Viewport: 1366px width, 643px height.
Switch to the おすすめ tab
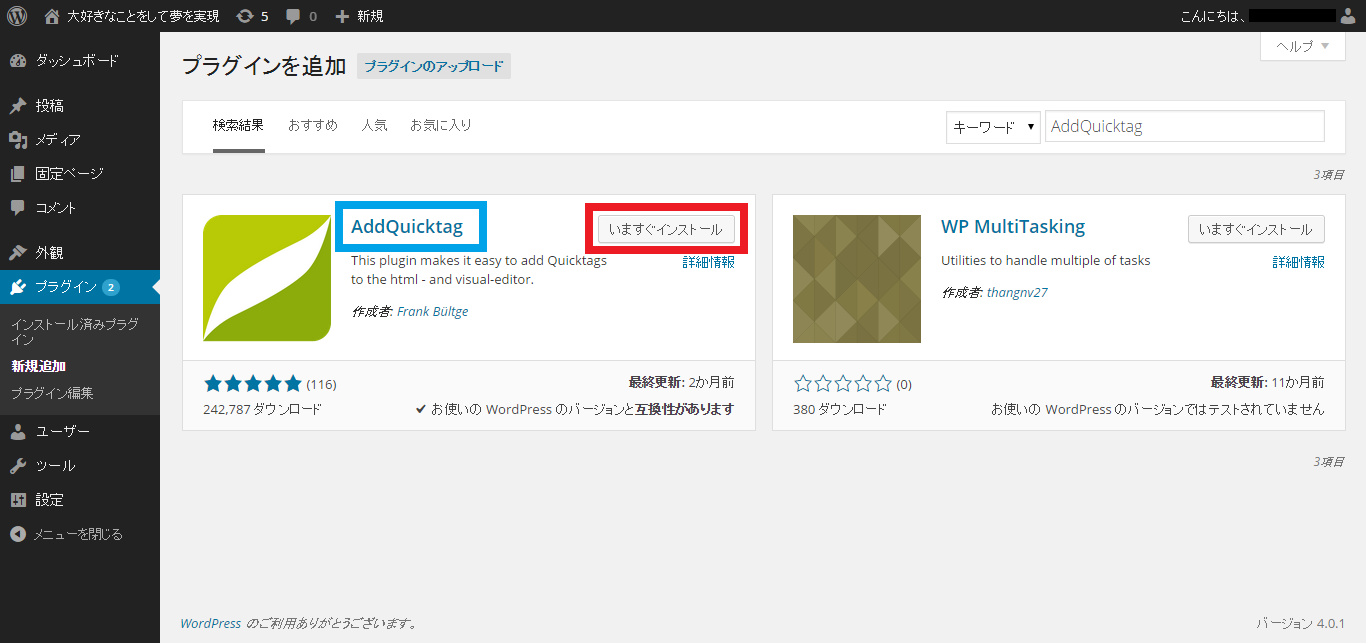pyautogui.click(x=313, y=126)
